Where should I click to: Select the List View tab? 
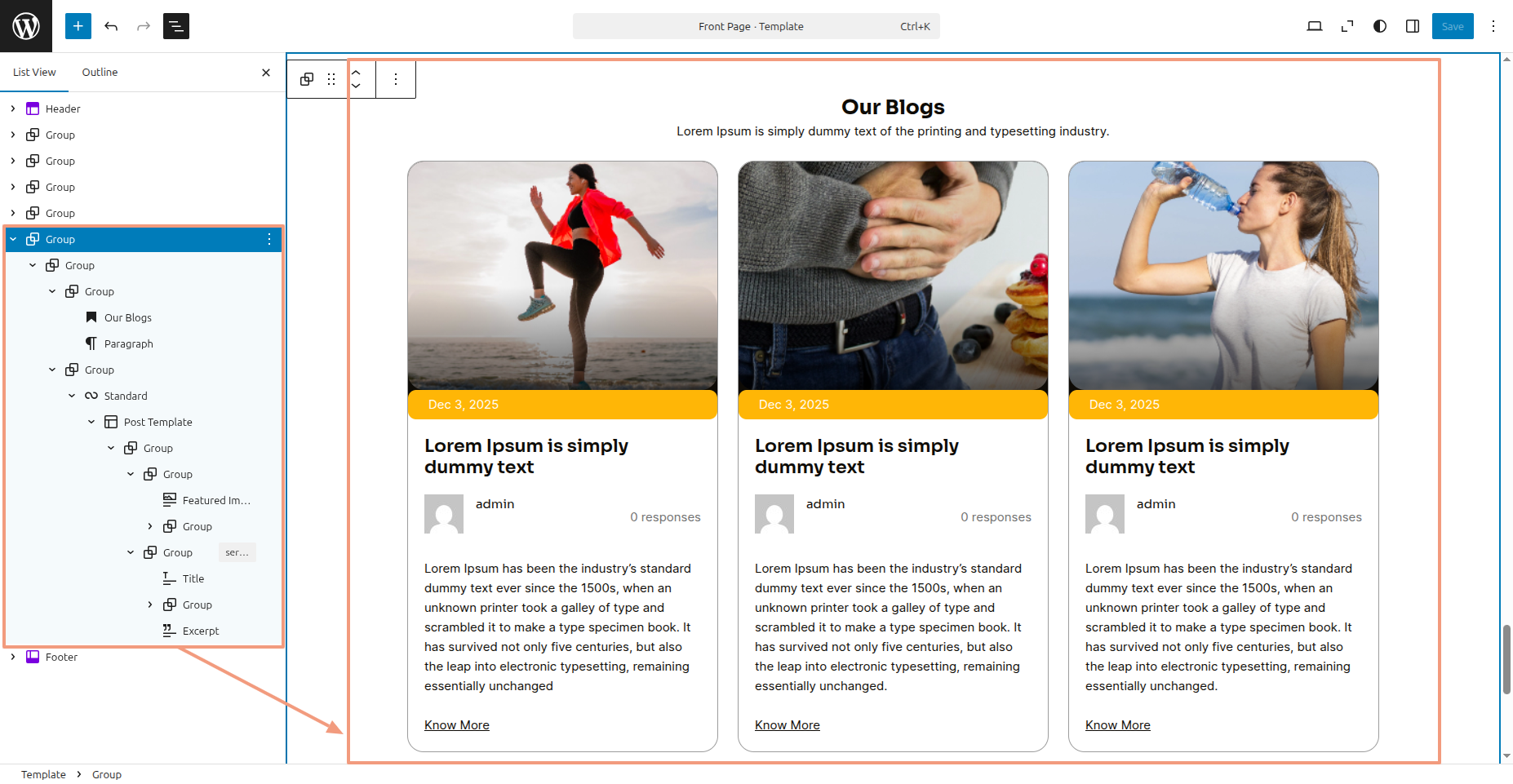point(34,72)
